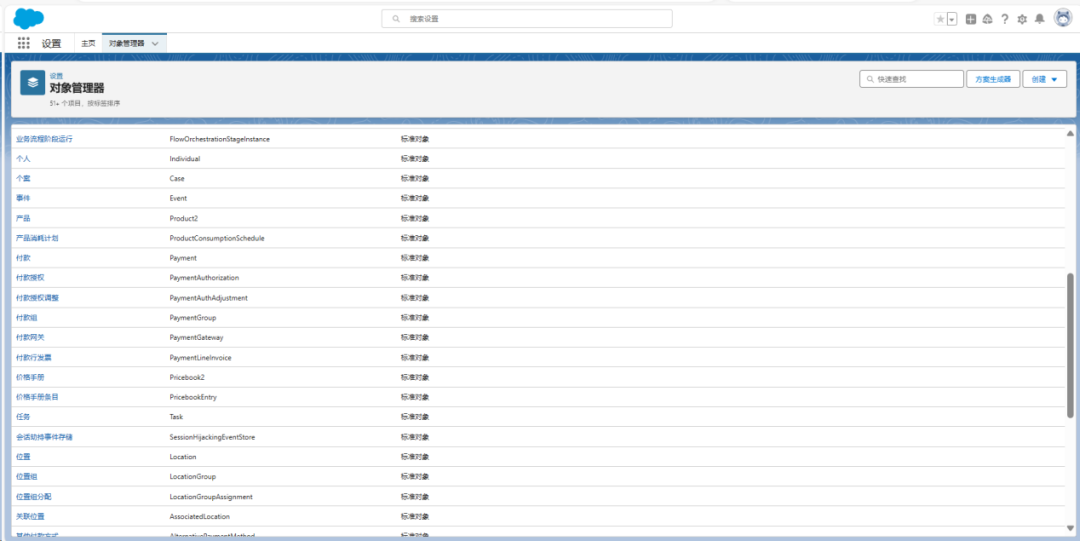Open the 个人 (Individual) object link
This screenshot has width=1080, height=541.
coord(23,159)
